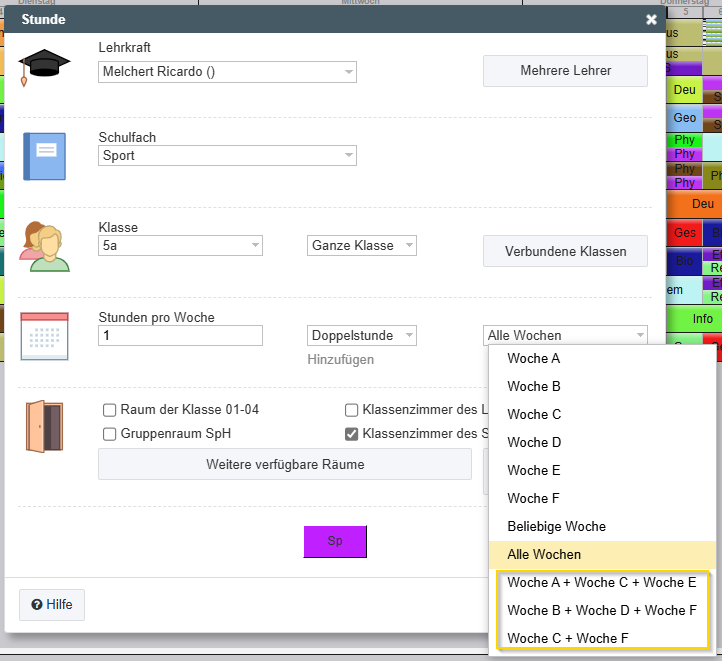The height and width of the screenshot is (661, 722).
Task: Click the door room icon
Action: click(x=44, y=426)
